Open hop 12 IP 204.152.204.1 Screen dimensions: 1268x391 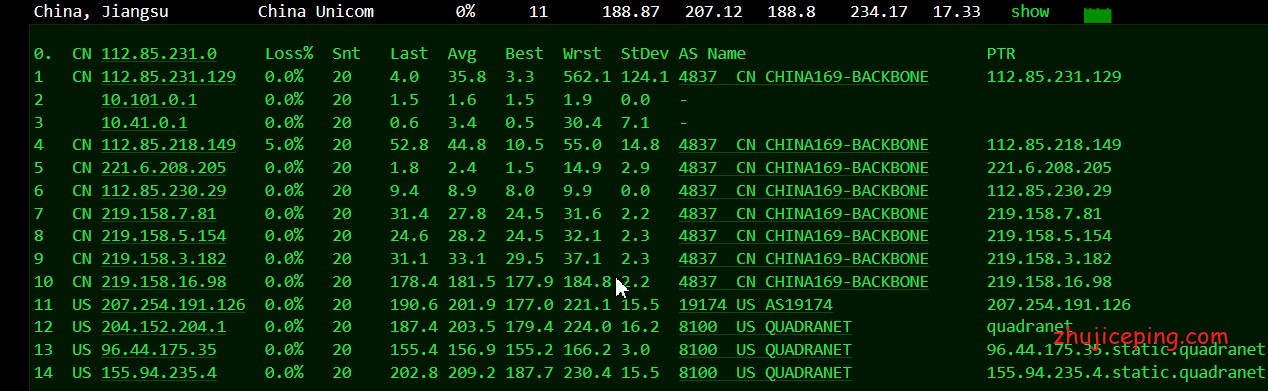[x=164, y=327]
